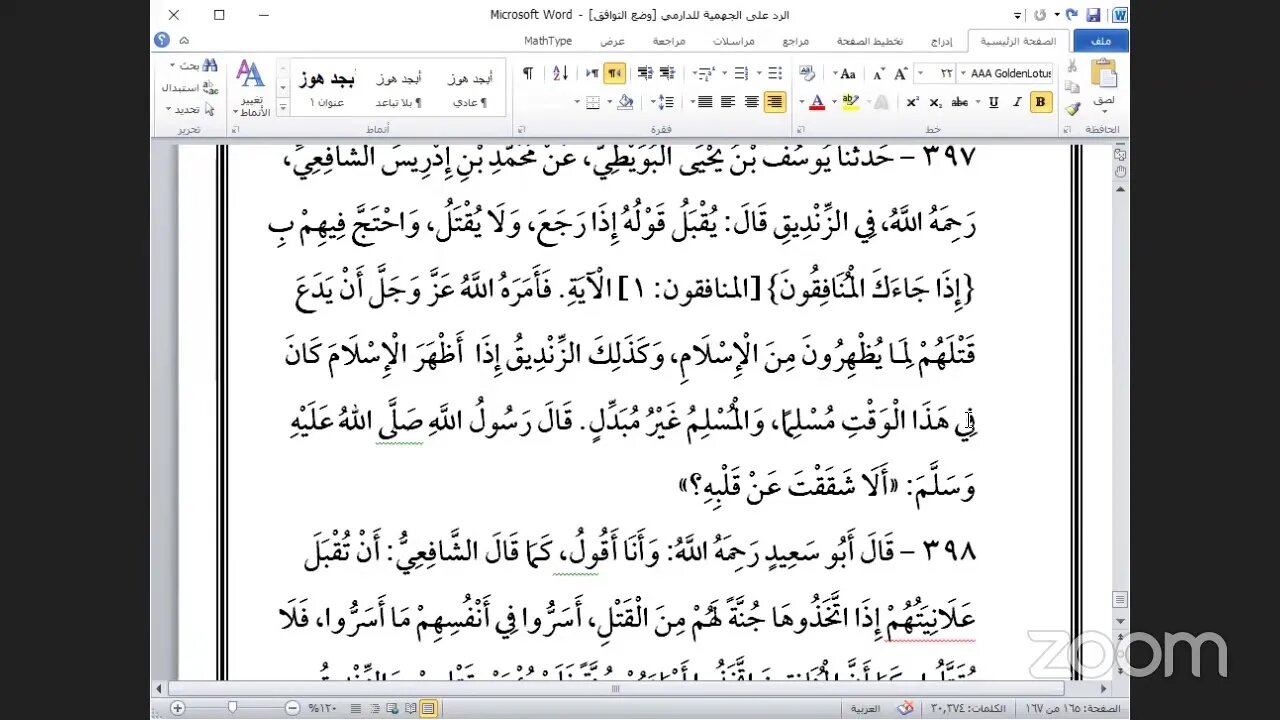
Task: Click the Bullets list icon
Action: [773, 73]
